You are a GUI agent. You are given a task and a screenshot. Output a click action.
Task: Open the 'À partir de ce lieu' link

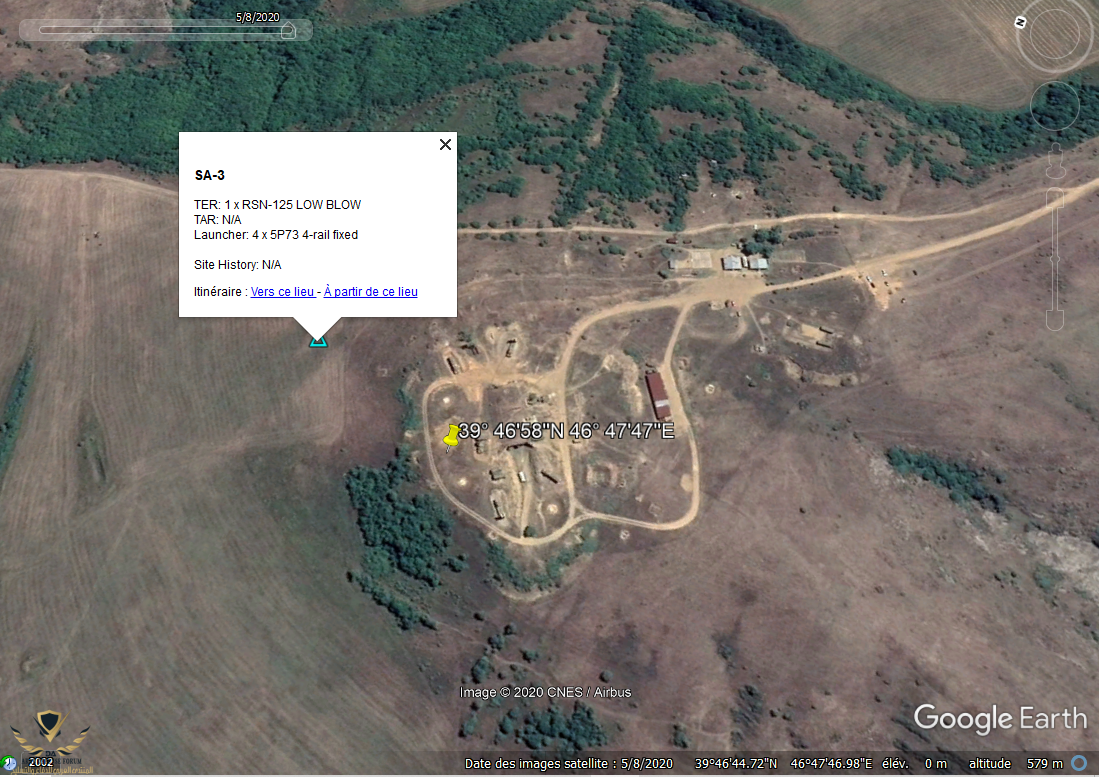tap(370, 292)
